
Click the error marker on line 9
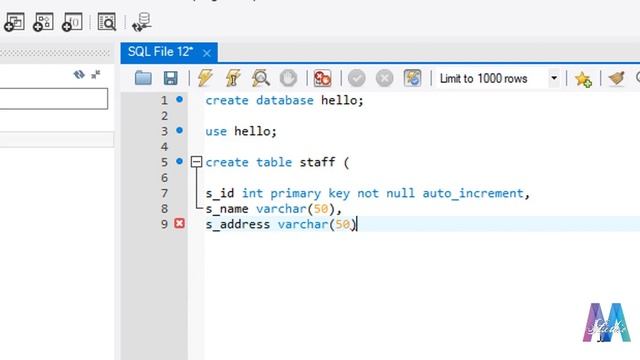pyautogui.click(x=179, y=223)
